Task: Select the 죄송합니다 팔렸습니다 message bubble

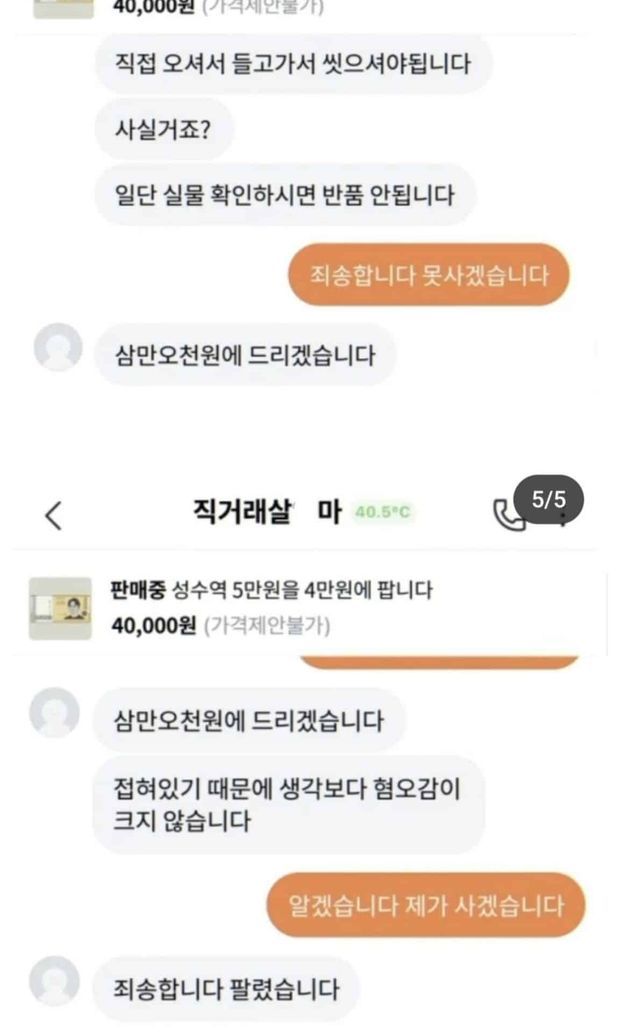Action: [x=228, y=990]
